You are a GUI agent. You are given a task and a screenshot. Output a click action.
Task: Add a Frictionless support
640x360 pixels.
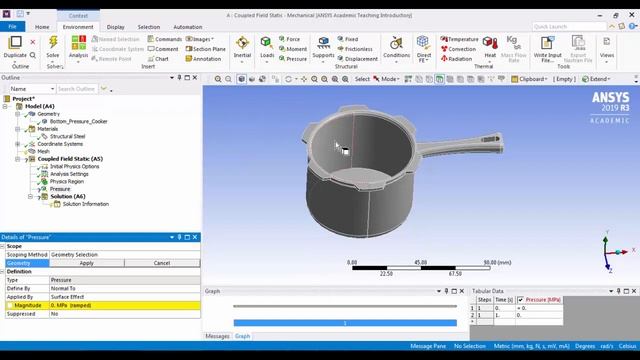tap(355, 49)
